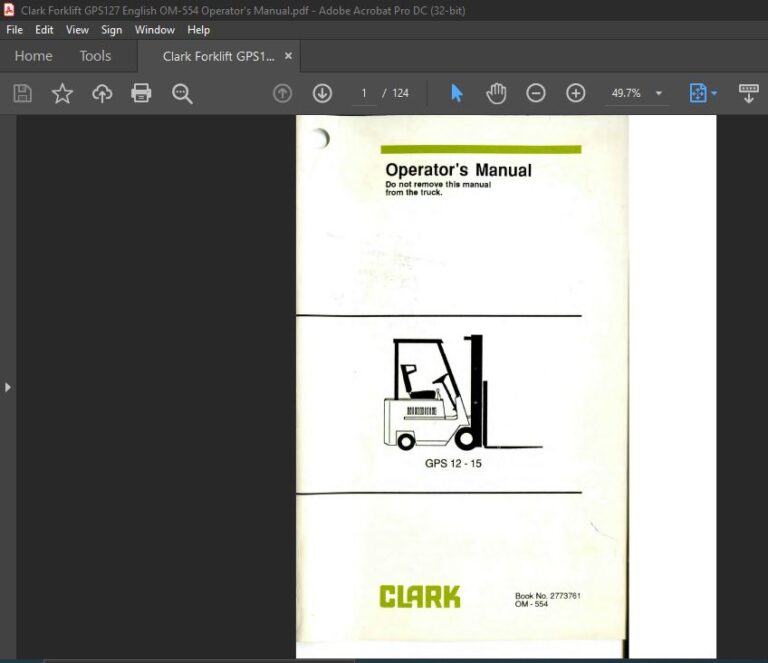Click the 124 total pages label
Image resolution: width=768 pixels, height=663 pixels.
(400, 93)
